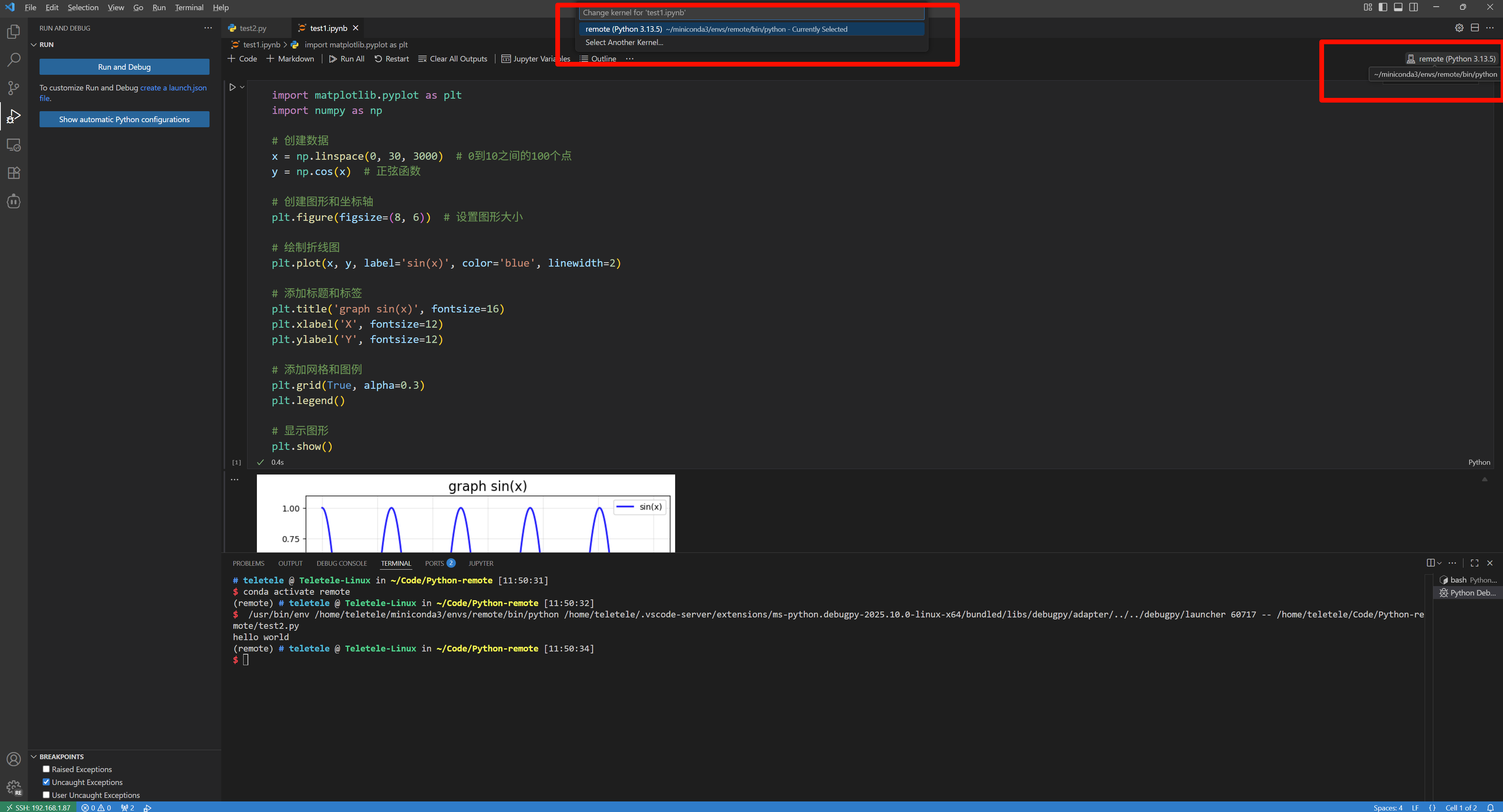The image size is (1503, 812).
Task: Clear All Outputs in the notebook
Action: (x=453, y=59)
